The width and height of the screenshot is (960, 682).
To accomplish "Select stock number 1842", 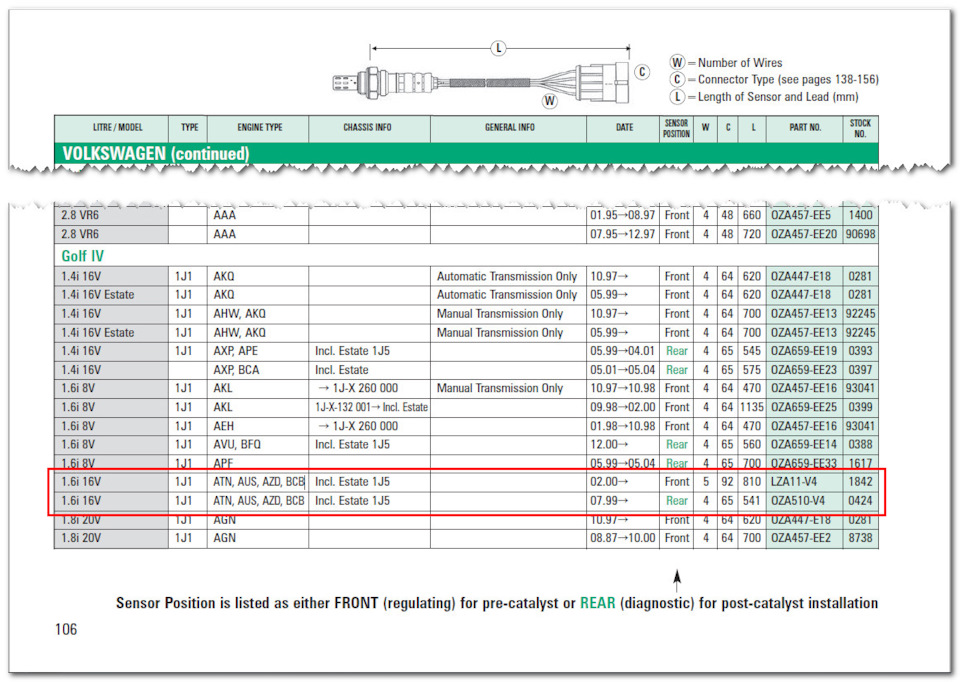I will tap(860, 482).
